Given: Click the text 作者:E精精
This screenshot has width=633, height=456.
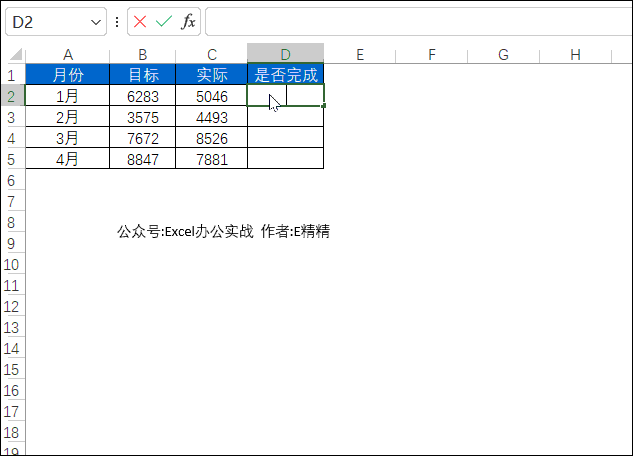Looking at the screenshot, I should 295,231.
